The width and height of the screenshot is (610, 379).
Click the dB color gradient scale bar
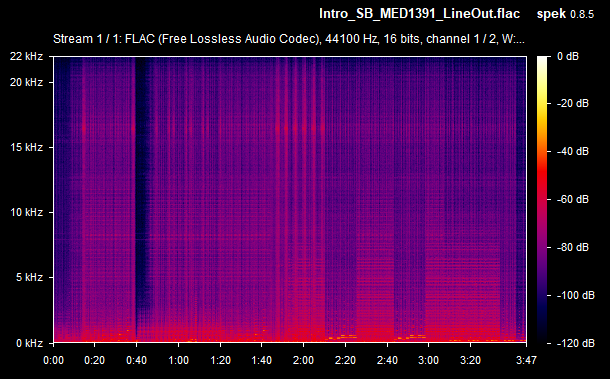542,200
